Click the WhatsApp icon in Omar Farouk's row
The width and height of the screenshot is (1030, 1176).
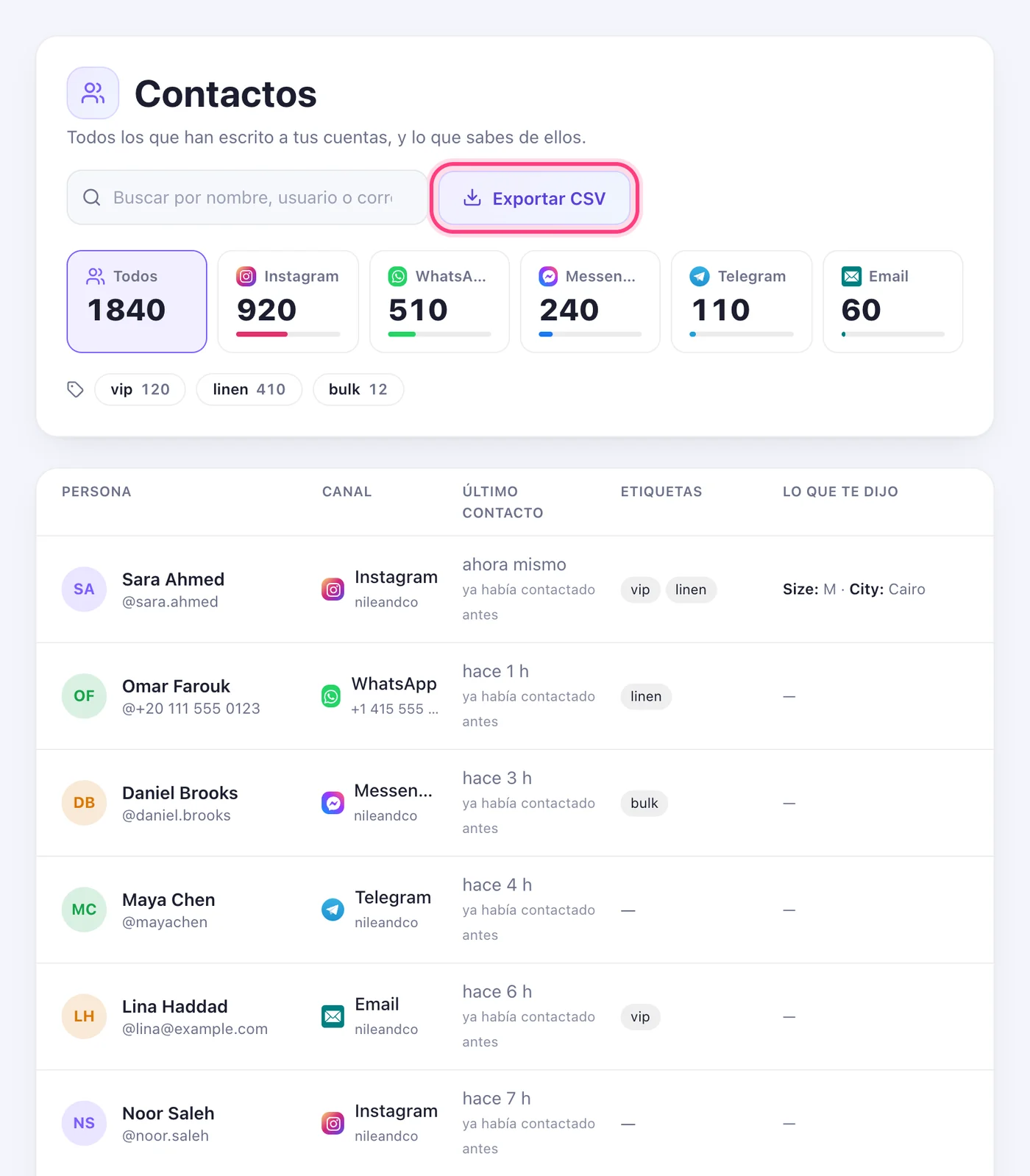pyautogui.click(x=332, y=696)
